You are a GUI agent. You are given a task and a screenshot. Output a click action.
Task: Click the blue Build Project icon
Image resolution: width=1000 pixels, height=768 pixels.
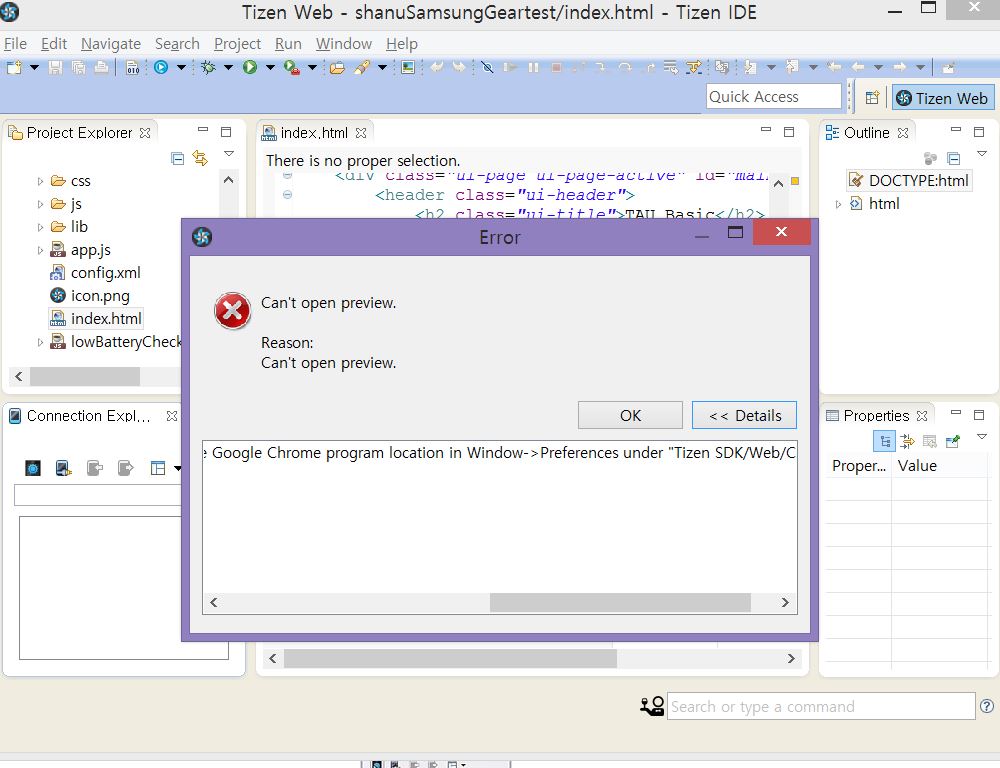161,67
